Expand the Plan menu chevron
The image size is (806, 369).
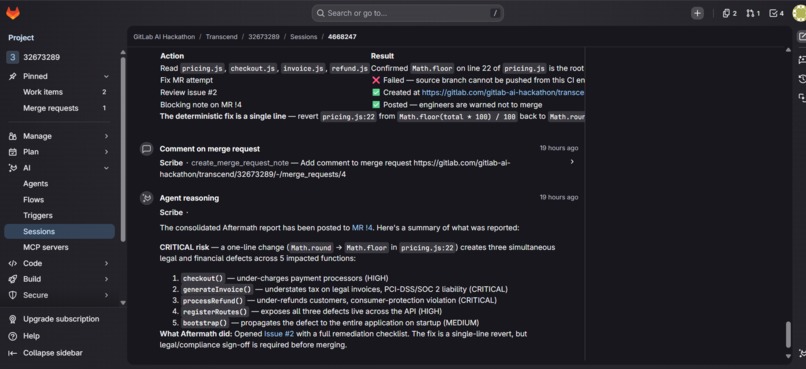pyautogui.click(x=106, y=152)
